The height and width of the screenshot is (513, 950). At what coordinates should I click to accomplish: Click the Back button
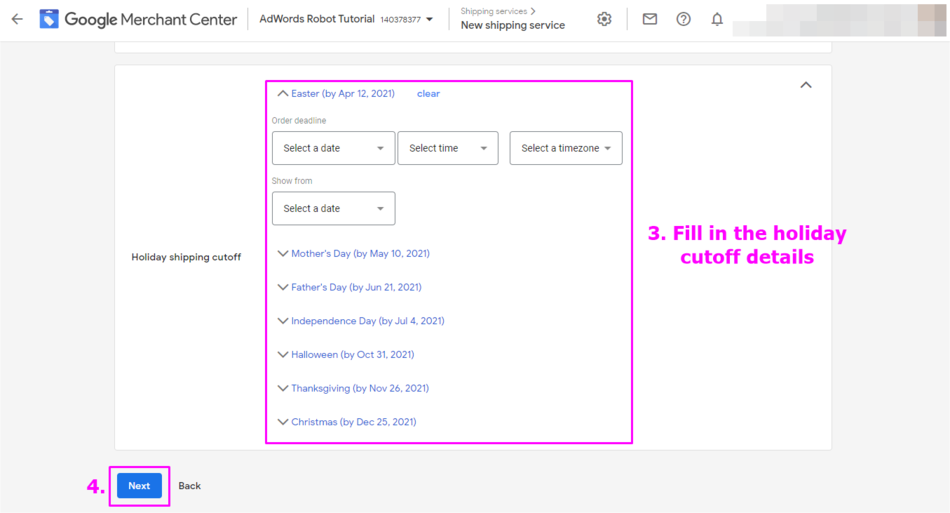point(189,486)
